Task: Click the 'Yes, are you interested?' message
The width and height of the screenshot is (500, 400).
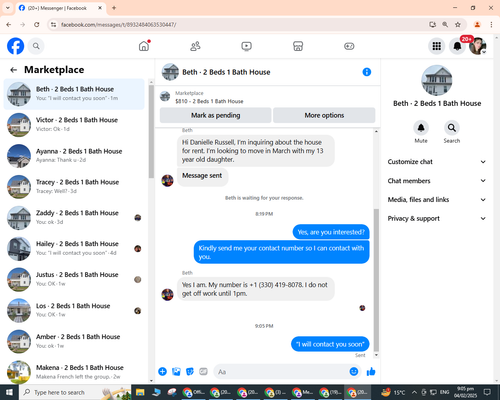Action: [331, 232]
